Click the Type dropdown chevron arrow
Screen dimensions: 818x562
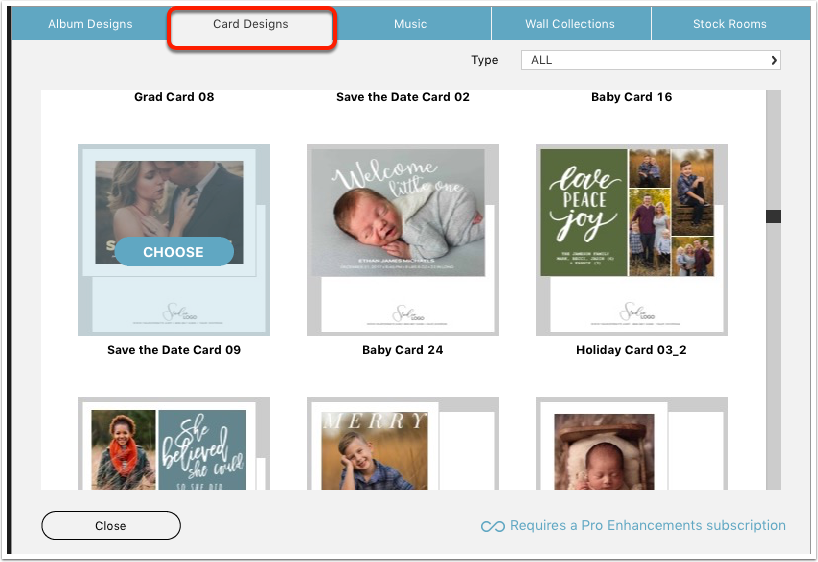point(774,60)
